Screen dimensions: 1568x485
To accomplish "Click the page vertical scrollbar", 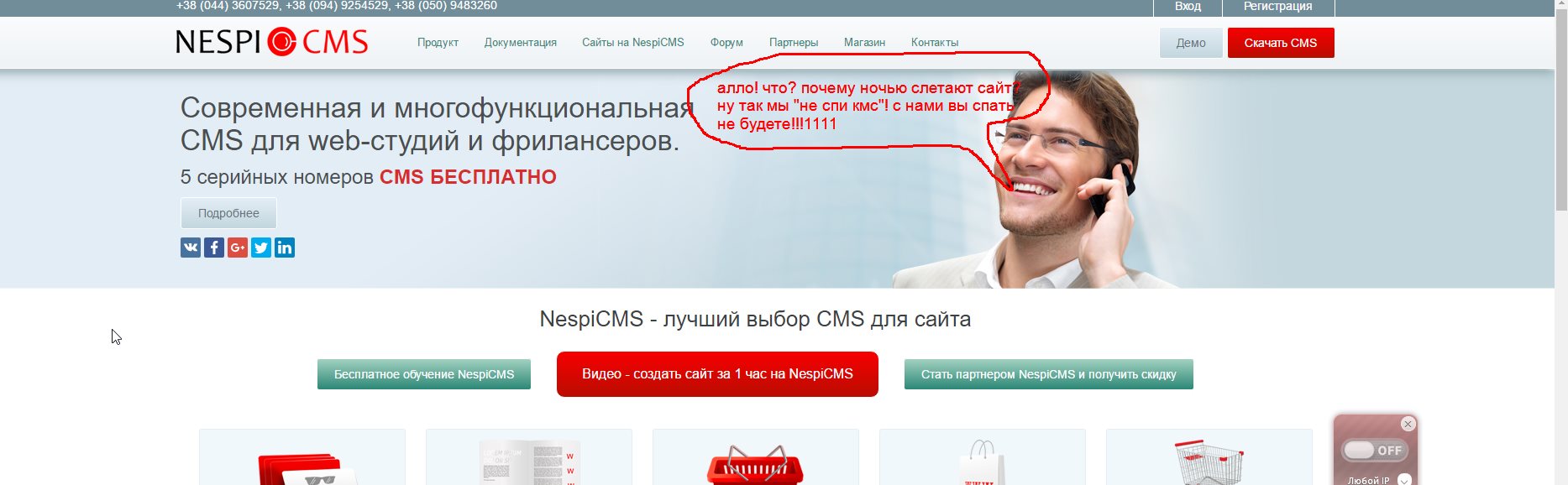I will pyautogui.click(x=1561, y=242).
